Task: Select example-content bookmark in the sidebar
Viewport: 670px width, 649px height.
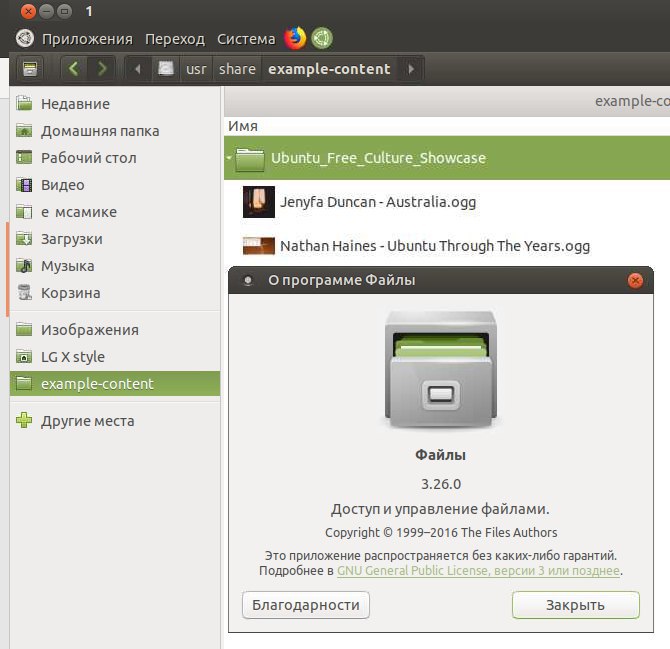Action: point(115,383)
